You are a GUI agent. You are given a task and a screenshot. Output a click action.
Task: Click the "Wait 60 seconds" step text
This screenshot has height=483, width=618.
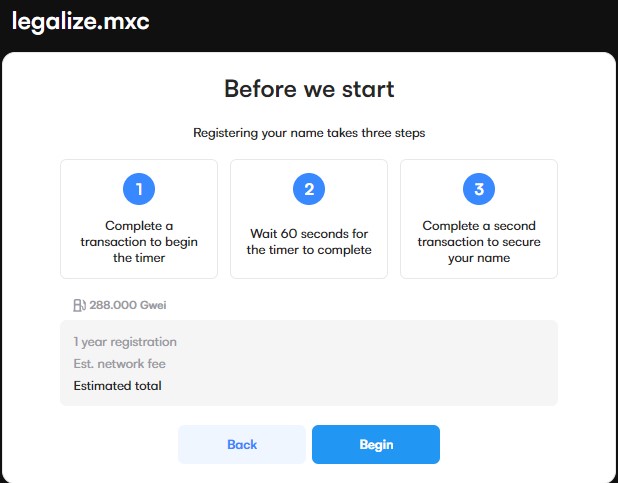pos(309,241)
